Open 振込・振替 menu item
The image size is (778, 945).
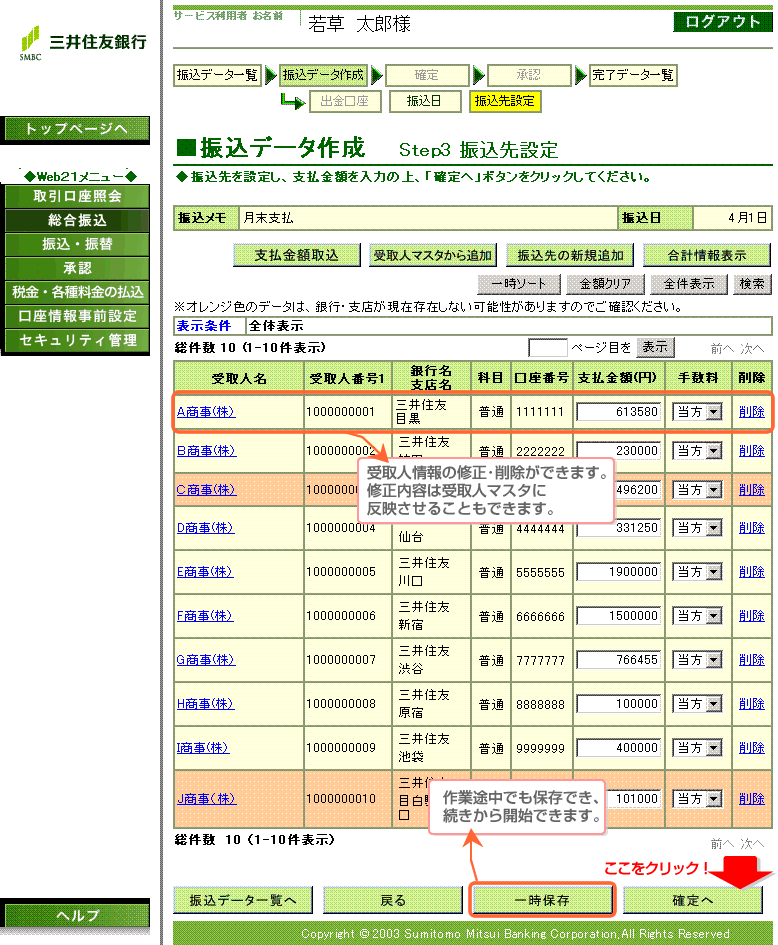pyautogui.click(x=77, y=244)
